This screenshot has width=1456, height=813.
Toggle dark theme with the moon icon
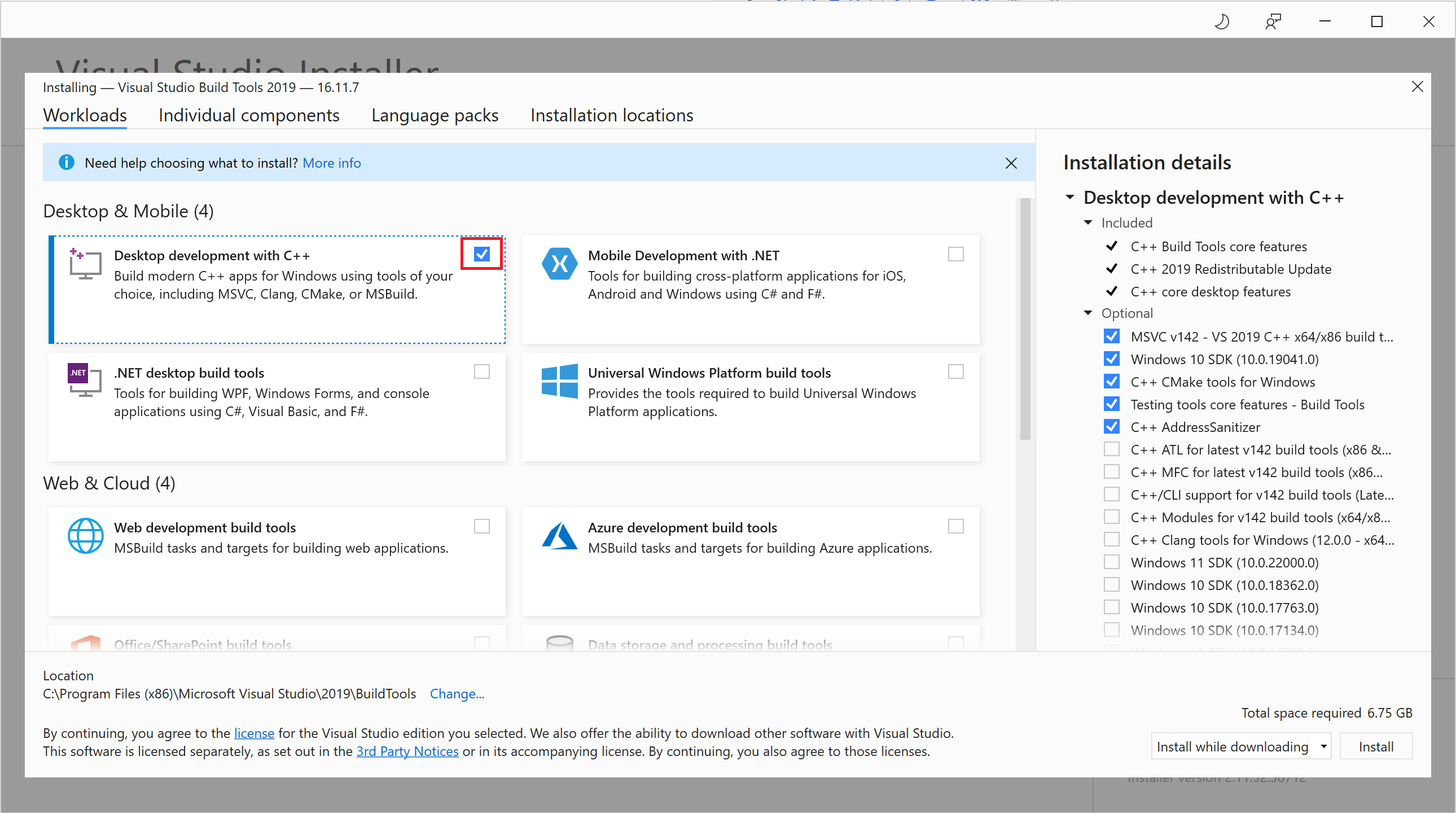click(x=1221, y=21)
